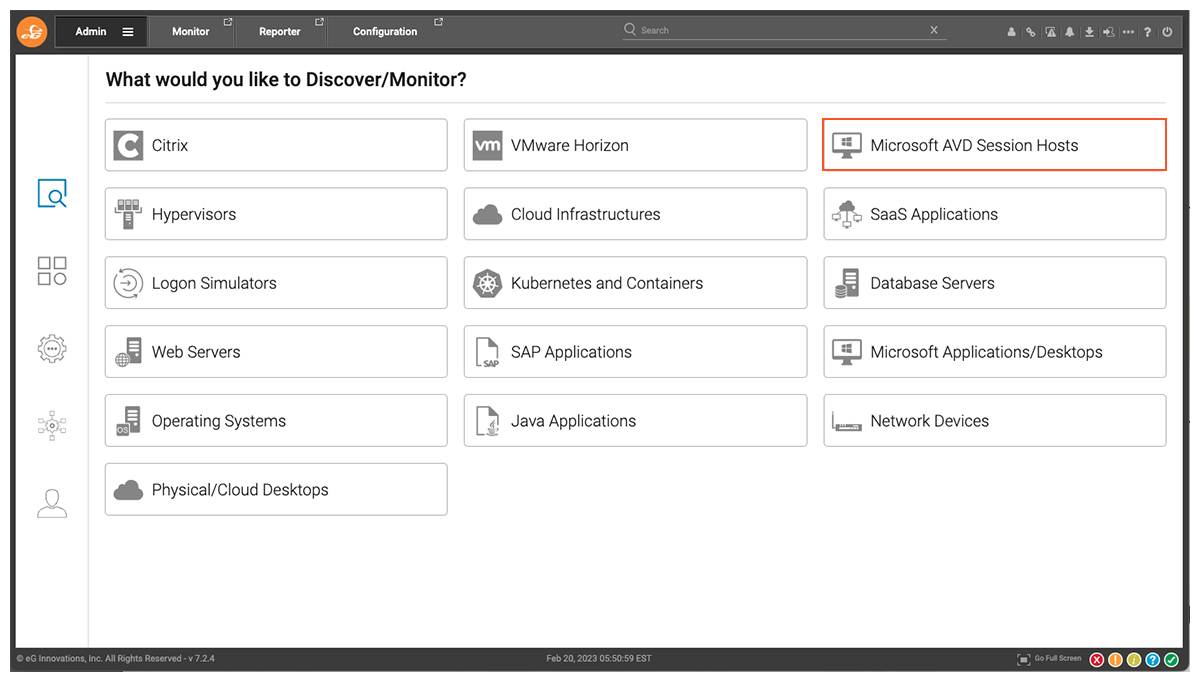Choose the Cloud Infrastructures tile
The width and height of the screenshot is (1200, 682).
pos(635,214)
